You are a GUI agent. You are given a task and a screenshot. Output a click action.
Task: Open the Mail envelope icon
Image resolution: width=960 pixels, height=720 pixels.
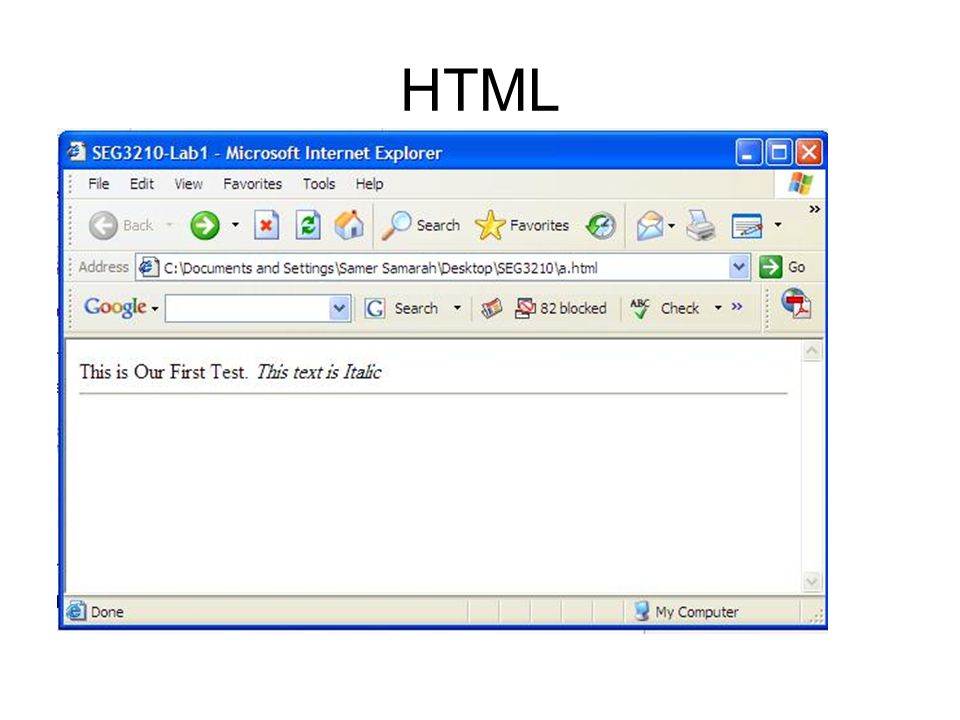pyautogui.click(x=650, y=225)
